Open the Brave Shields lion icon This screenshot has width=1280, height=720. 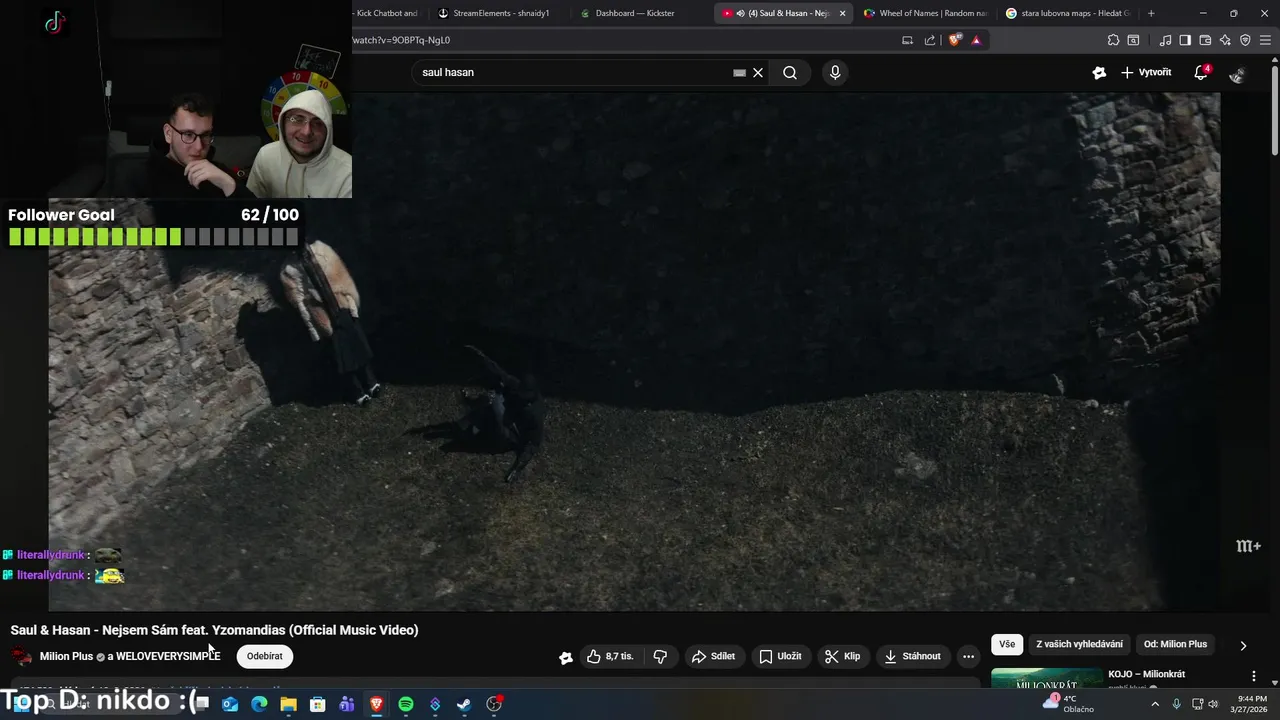[955, 40]
